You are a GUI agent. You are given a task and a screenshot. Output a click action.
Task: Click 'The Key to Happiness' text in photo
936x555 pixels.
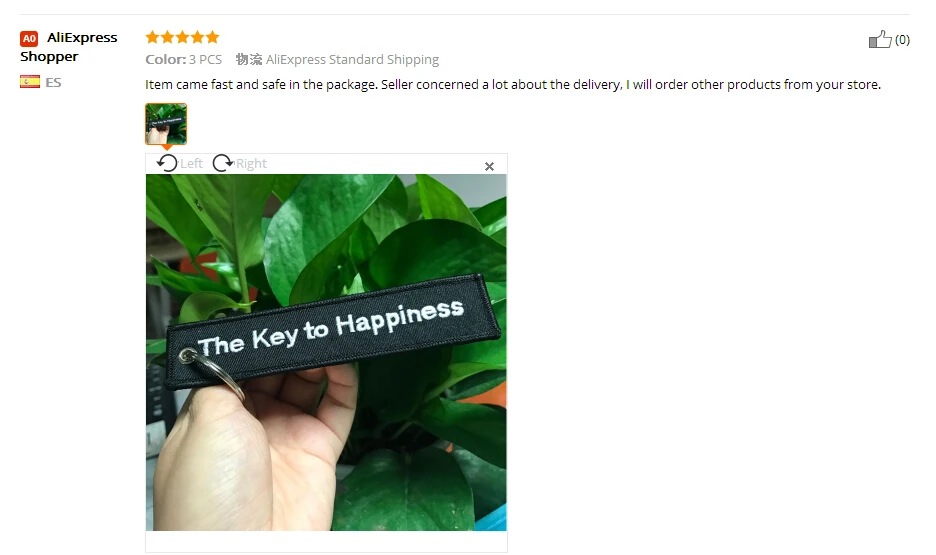click(x=331, y=328)
